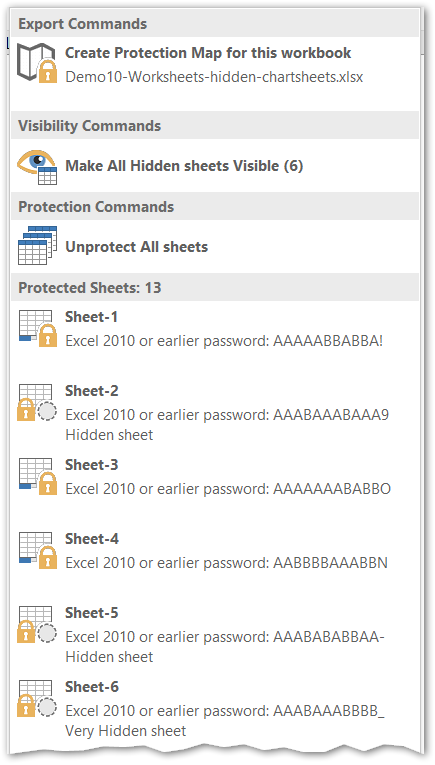This screenshot has width=435, height=765.
Task: Click the Sheet-5 hidden lock icon
Action: click(37, 624)
